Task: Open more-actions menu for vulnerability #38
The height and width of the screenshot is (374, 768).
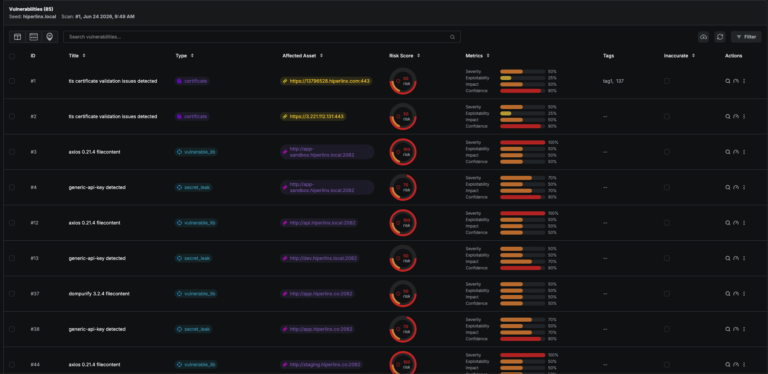Action: [744, 329]
